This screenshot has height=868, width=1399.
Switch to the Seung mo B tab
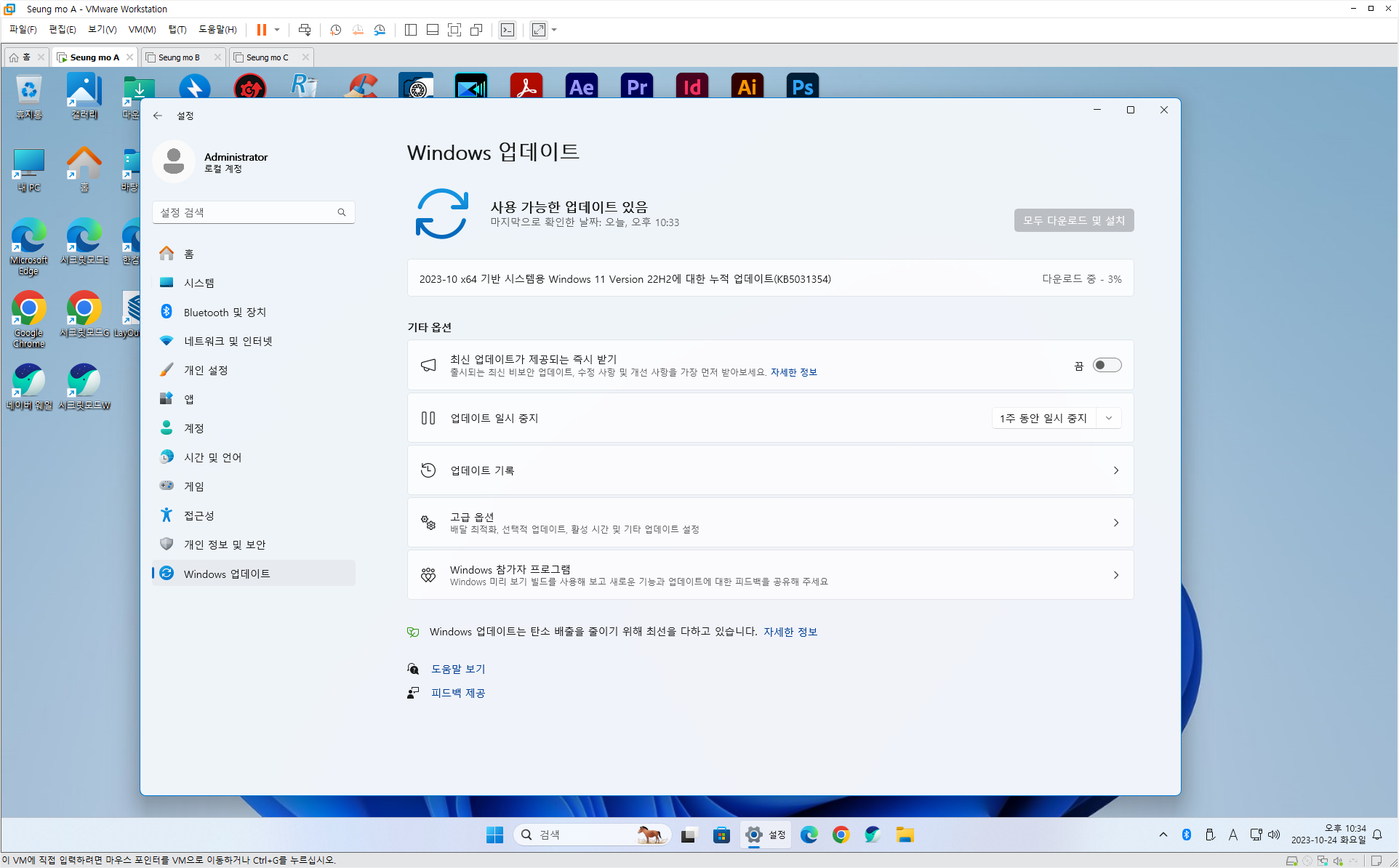[x=179, y=57]
